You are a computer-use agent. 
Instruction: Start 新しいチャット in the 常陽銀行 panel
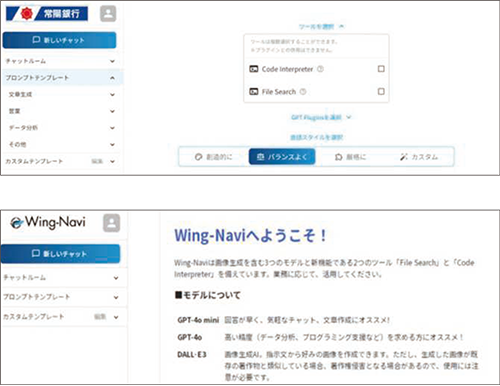click(59, 40)
